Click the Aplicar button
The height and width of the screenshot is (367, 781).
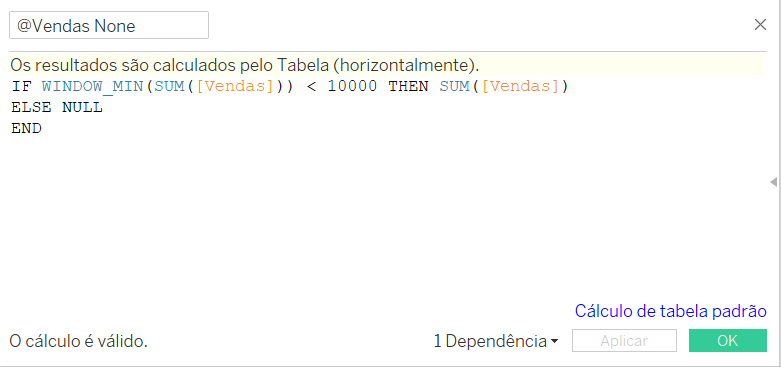(624, 341)
